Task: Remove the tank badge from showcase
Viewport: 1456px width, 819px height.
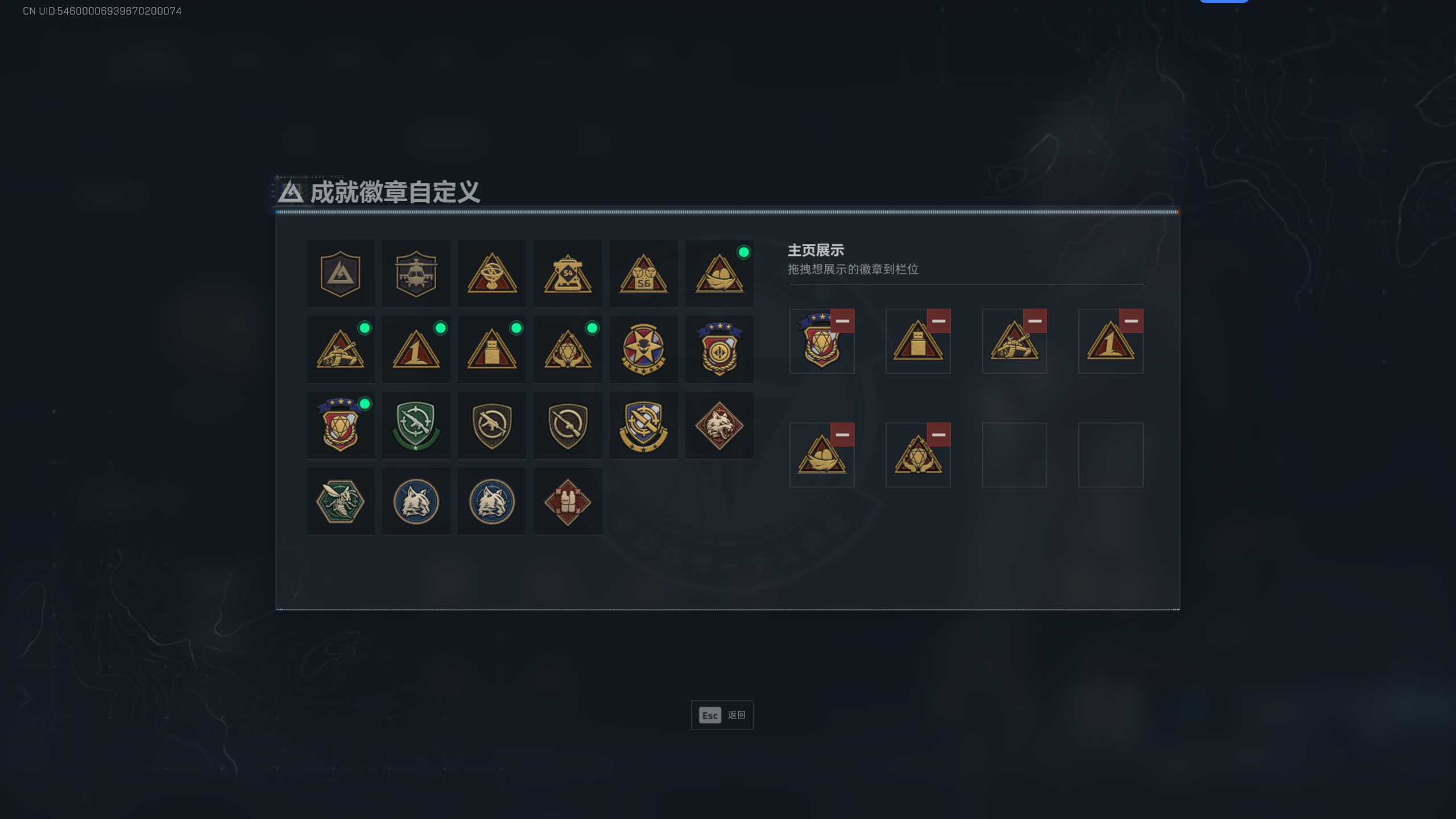Action: coord(1035,321)
